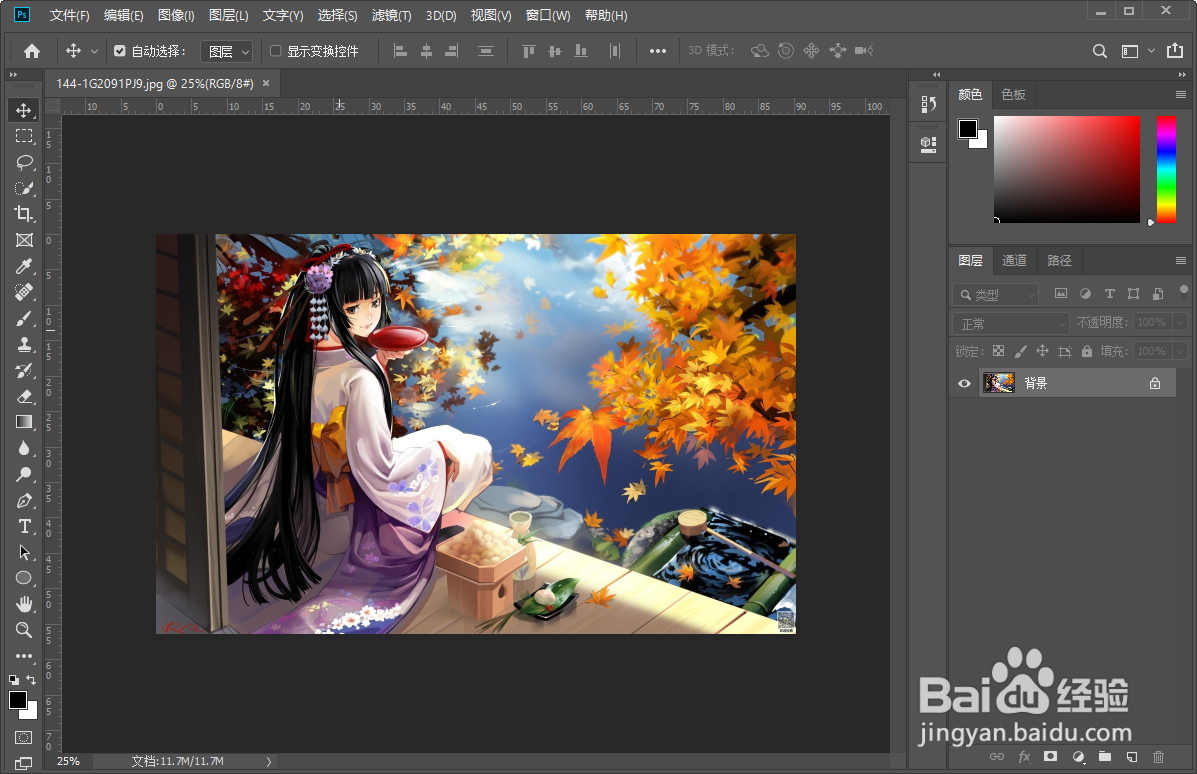Open the 类型 layer filter dropdown
Viewport: 1197px width, 774px height.
coord(995,295)
